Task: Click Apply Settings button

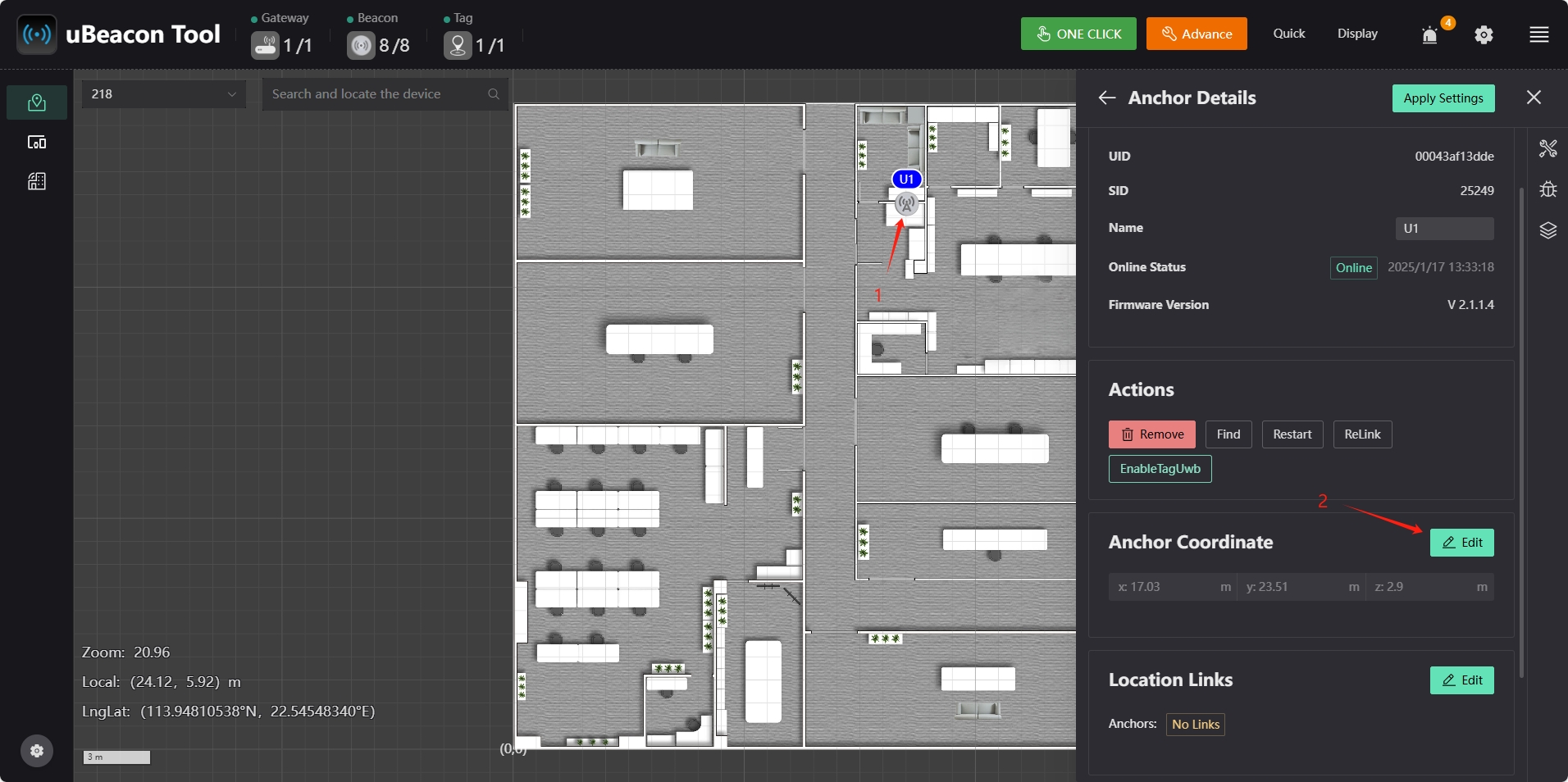Action: click(x=1443, y=98)
